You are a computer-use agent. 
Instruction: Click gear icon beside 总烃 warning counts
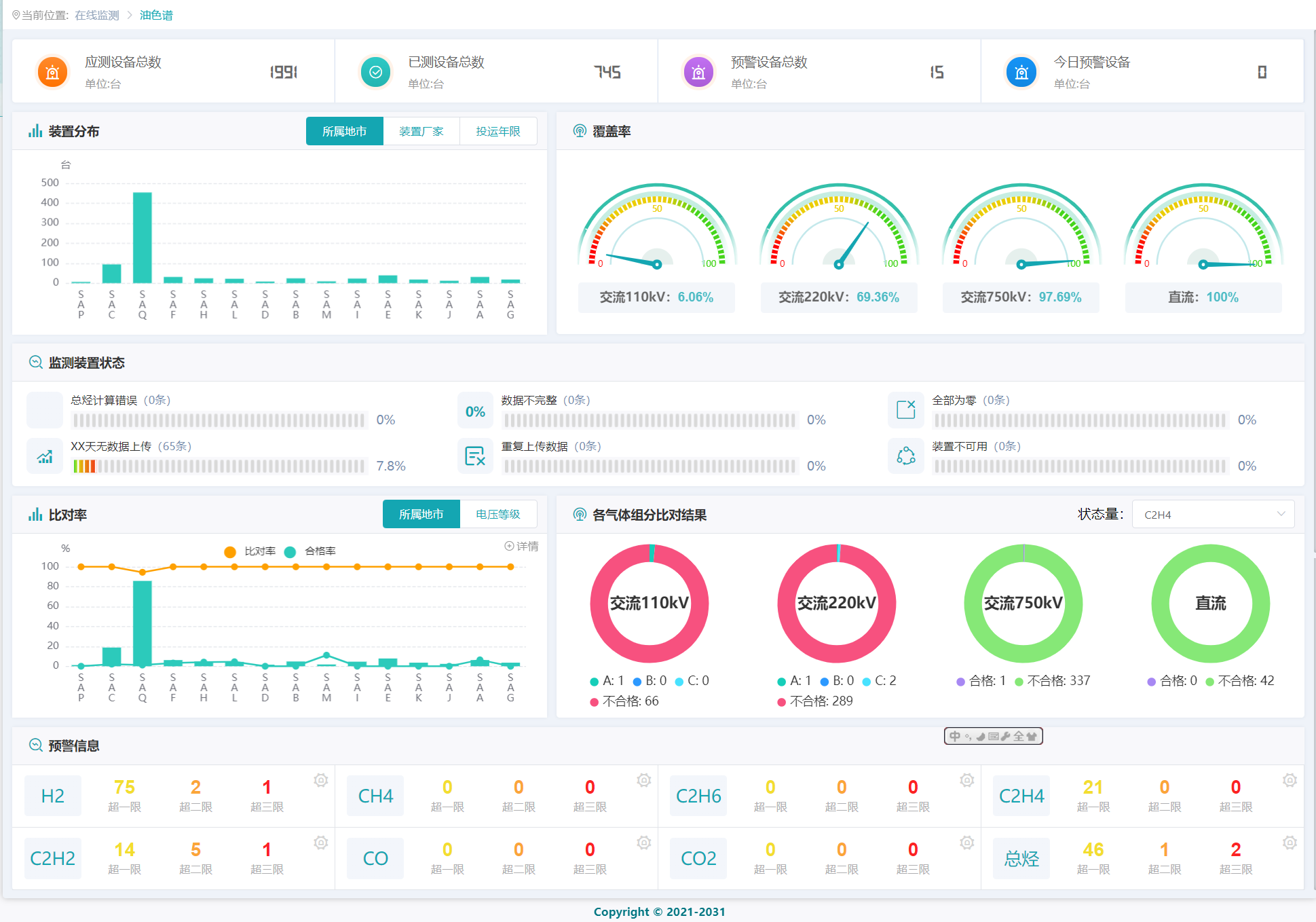click(x=1290, y=843)
